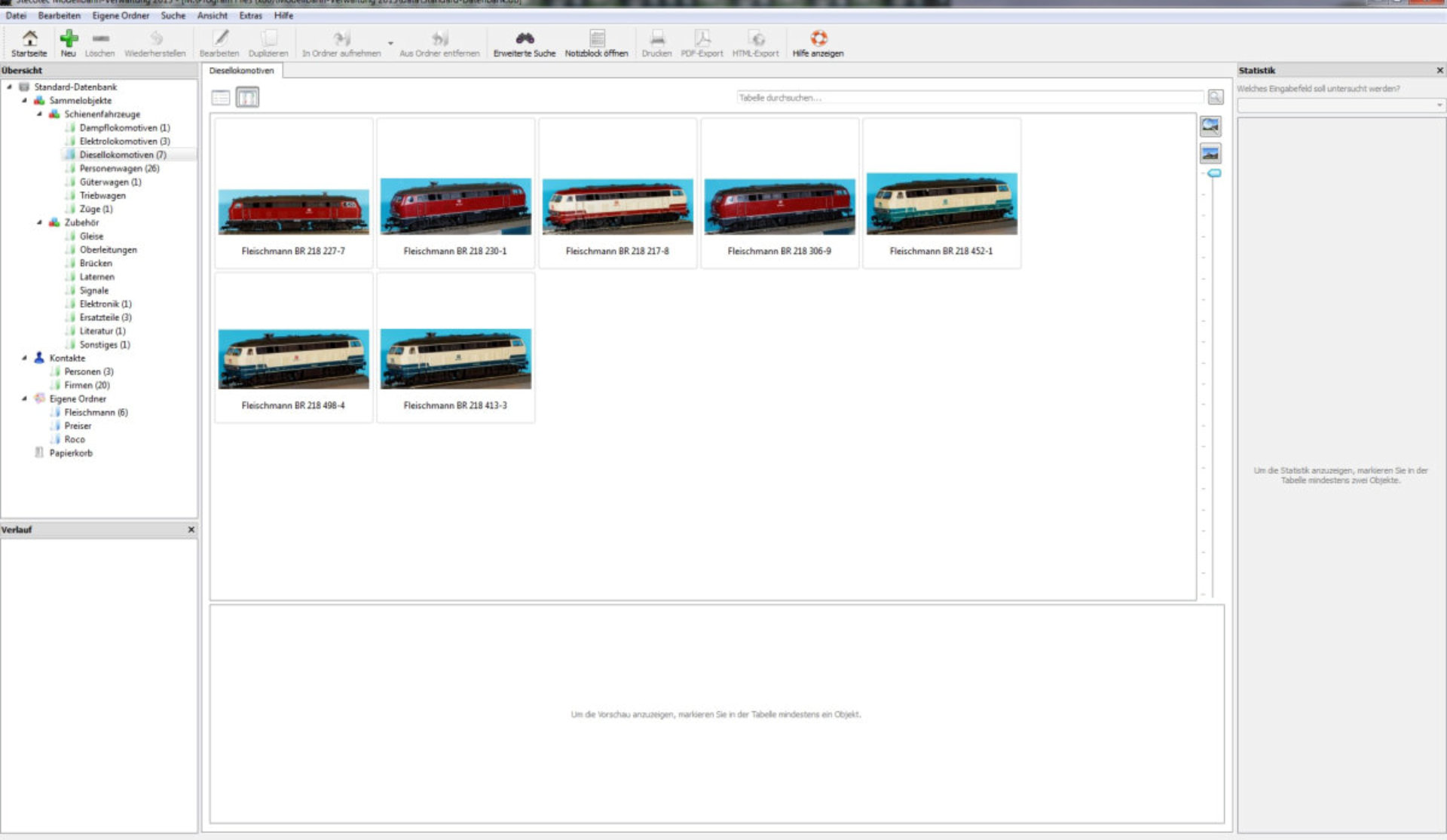Collapse the Kontakte tree node
The height and width of the screenshot is (840, 1447).
point(25,358)
